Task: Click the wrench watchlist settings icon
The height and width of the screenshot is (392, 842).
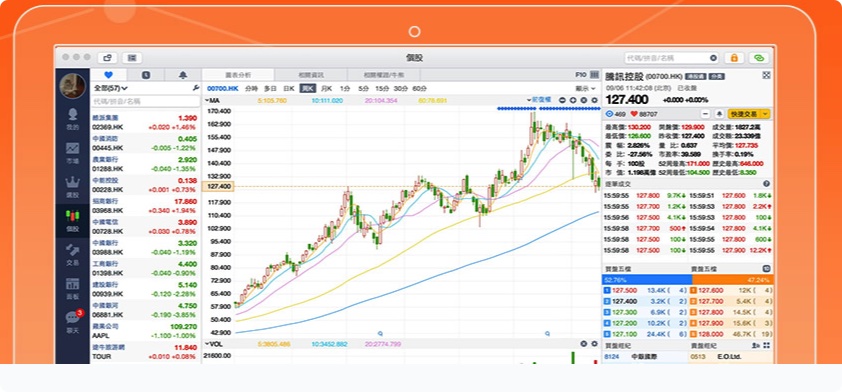Action: 195,88
